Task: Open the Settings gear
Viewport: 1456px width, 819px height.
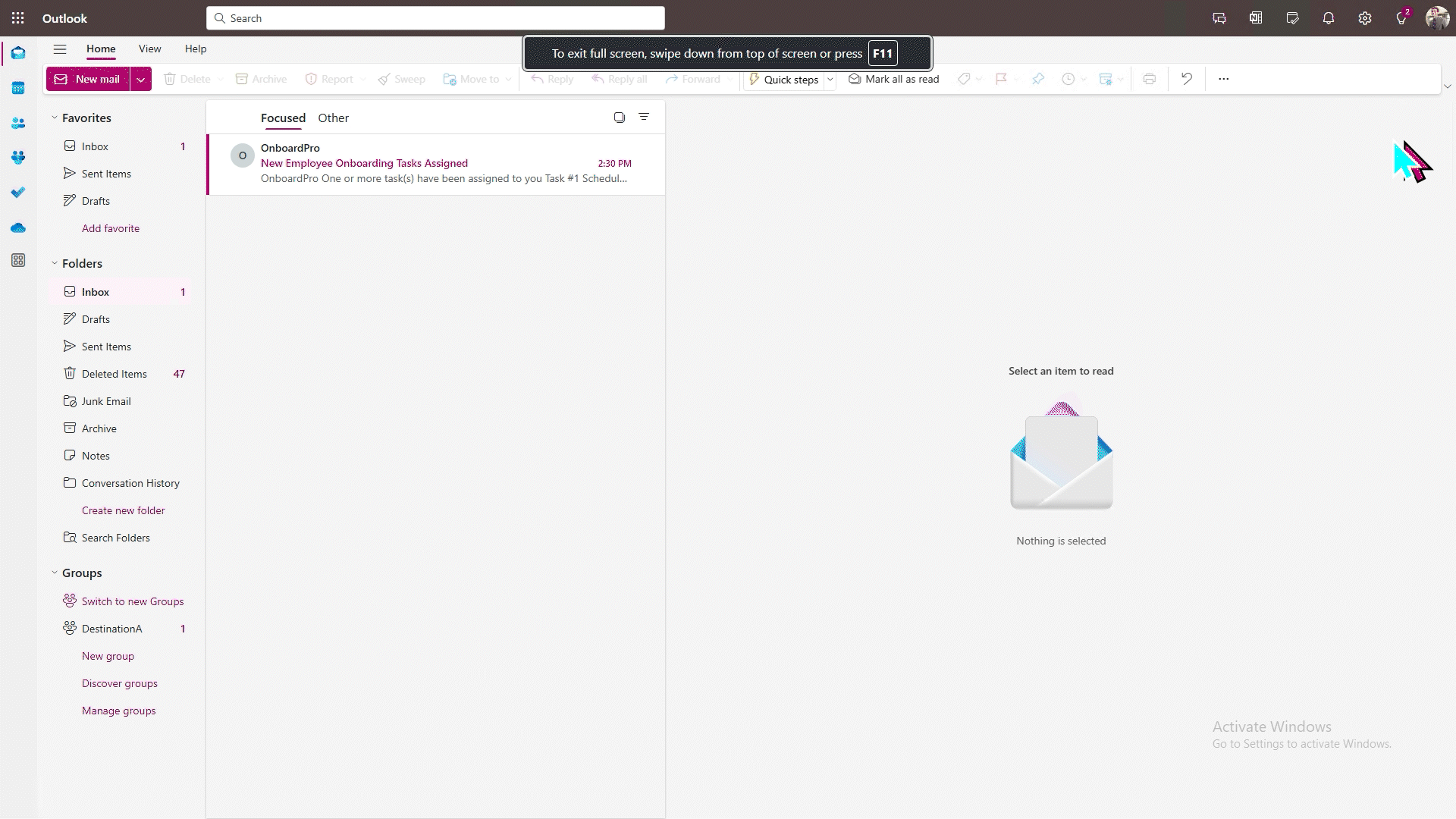Action: pos(1365,18)
